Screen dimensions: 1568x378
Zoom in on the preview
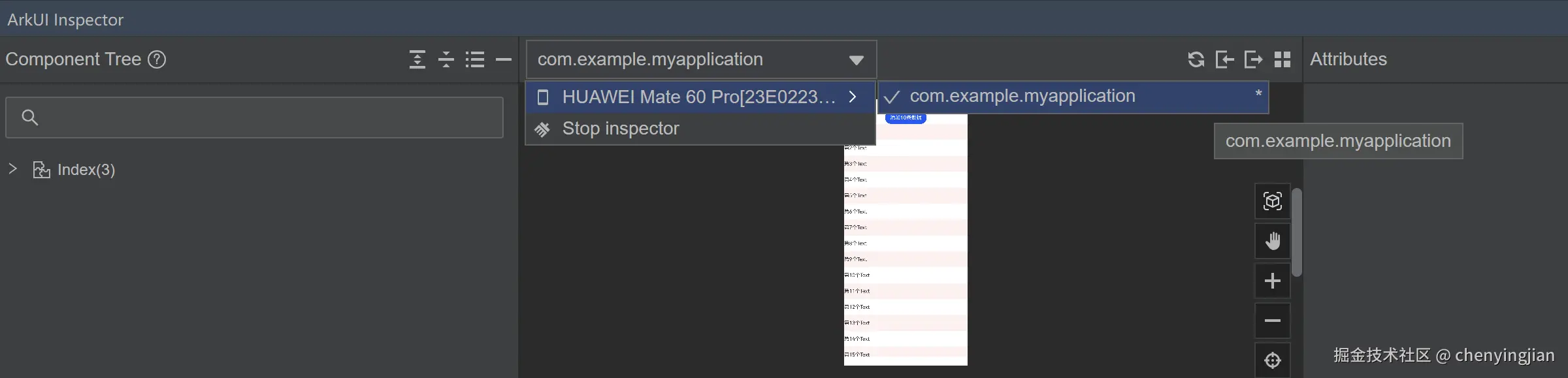pyautogui.click(x=1272, y=281)
